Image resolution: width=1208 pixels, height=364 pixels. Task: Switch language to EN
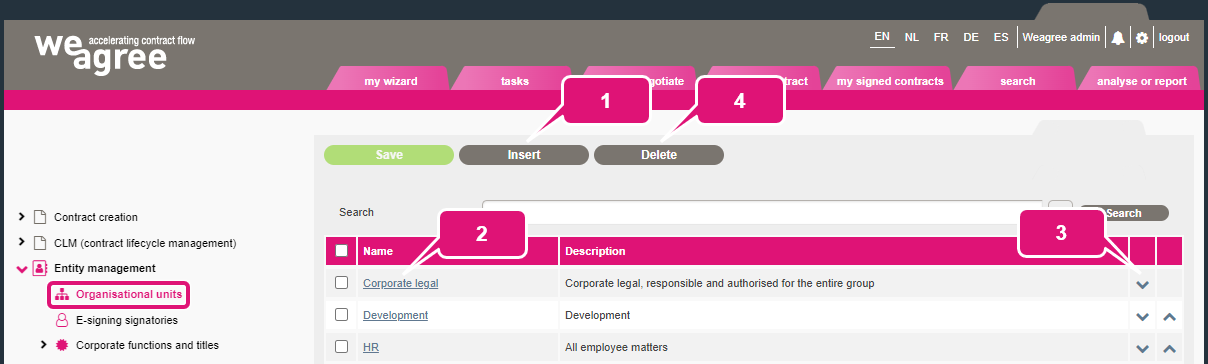tap(882, 37)
